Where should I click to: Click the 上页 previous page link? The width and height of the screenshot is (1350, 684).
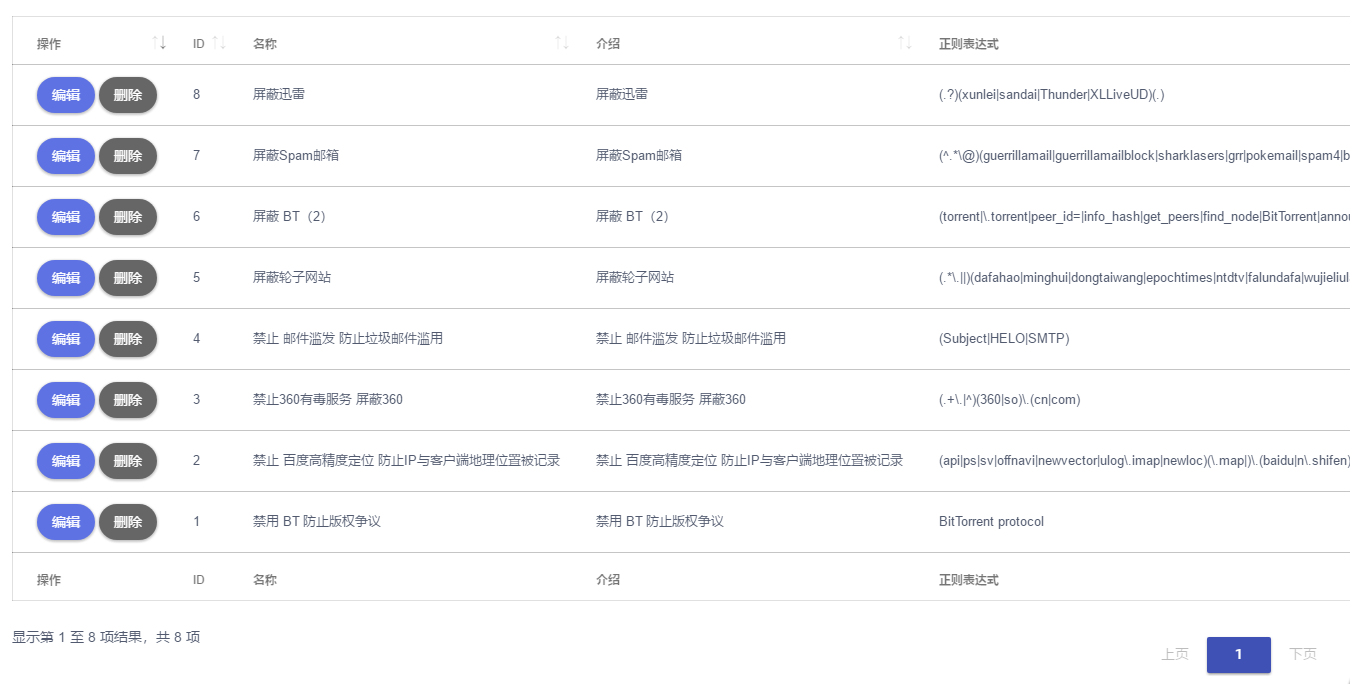(1175, 654)
